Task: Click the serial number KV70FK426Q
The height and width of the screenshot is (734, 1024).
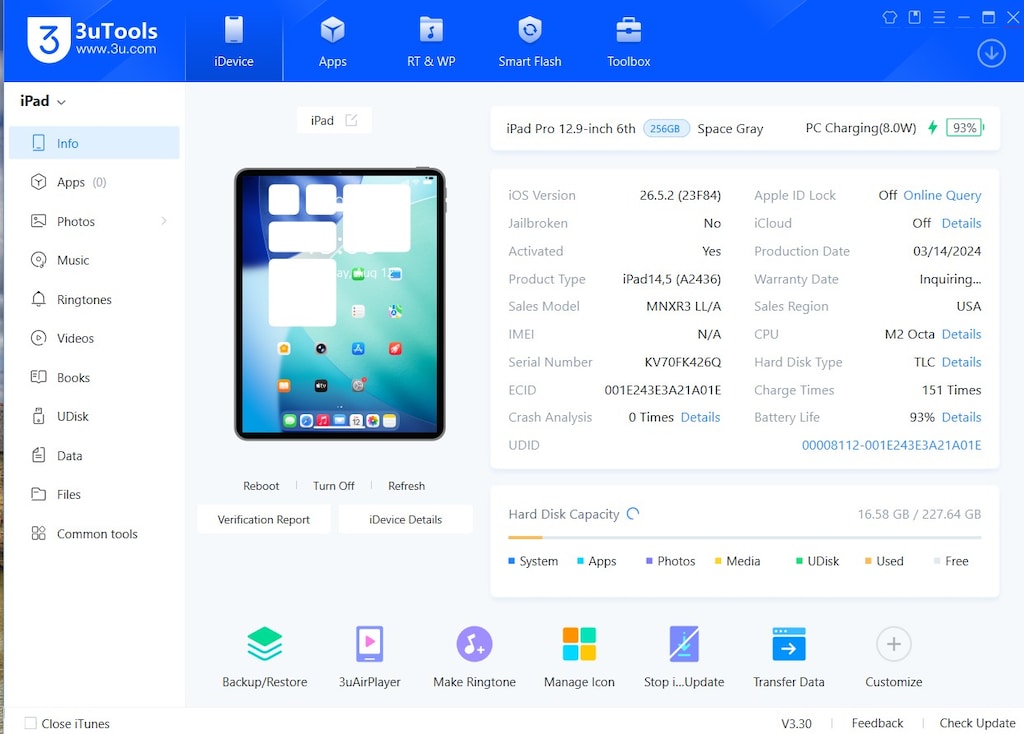Action: tap(682, 362)
